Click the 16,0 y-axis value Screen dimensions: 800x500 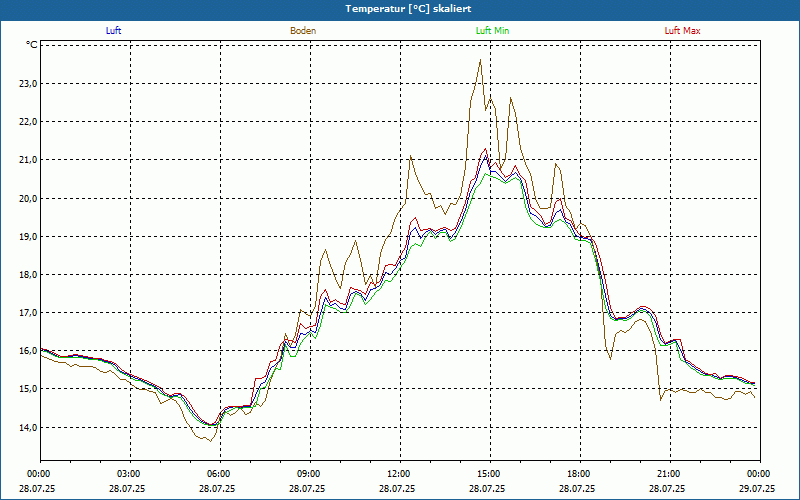[x=28, y=351]
